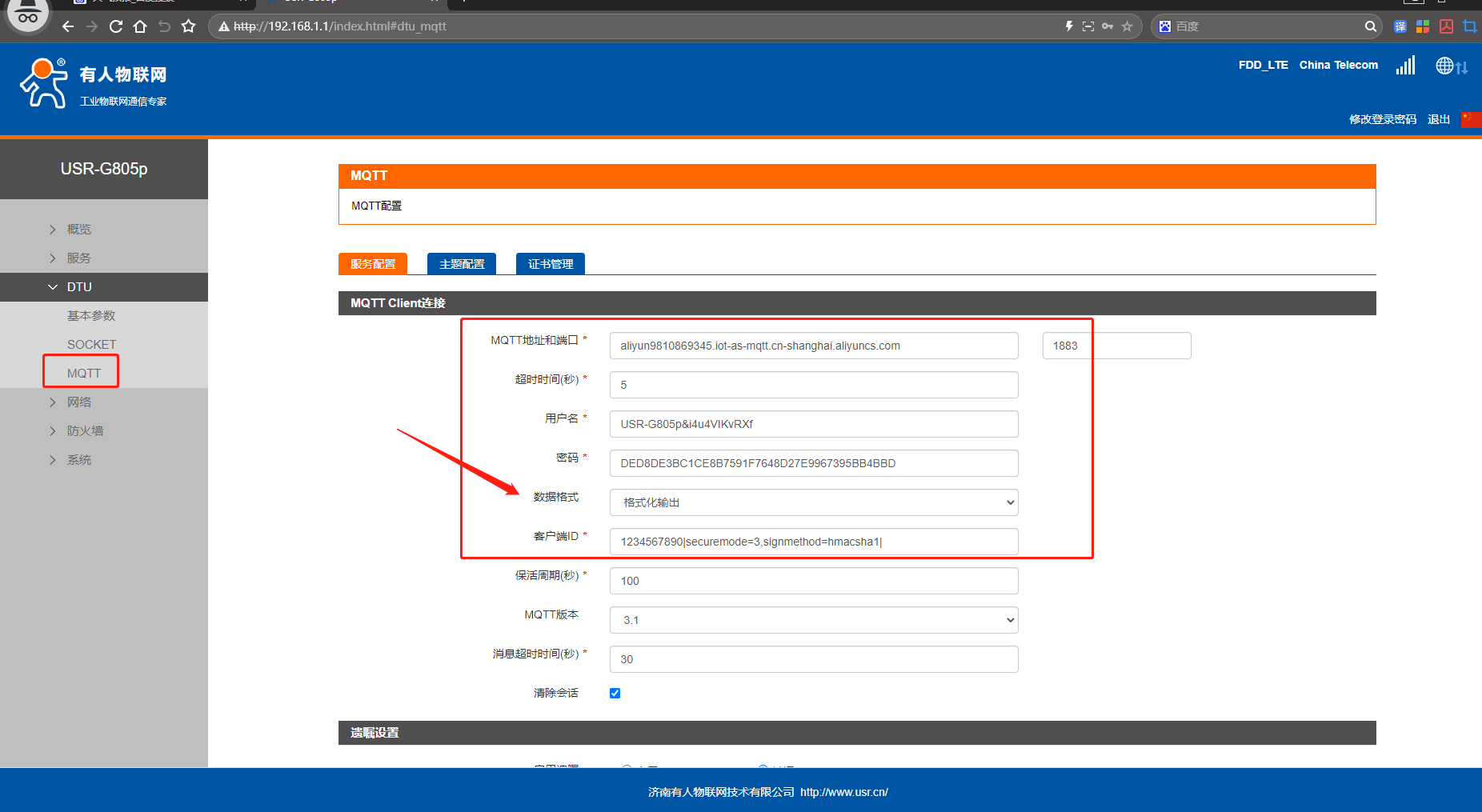Select SOCKET in the DTU submenu

[91, 344]
